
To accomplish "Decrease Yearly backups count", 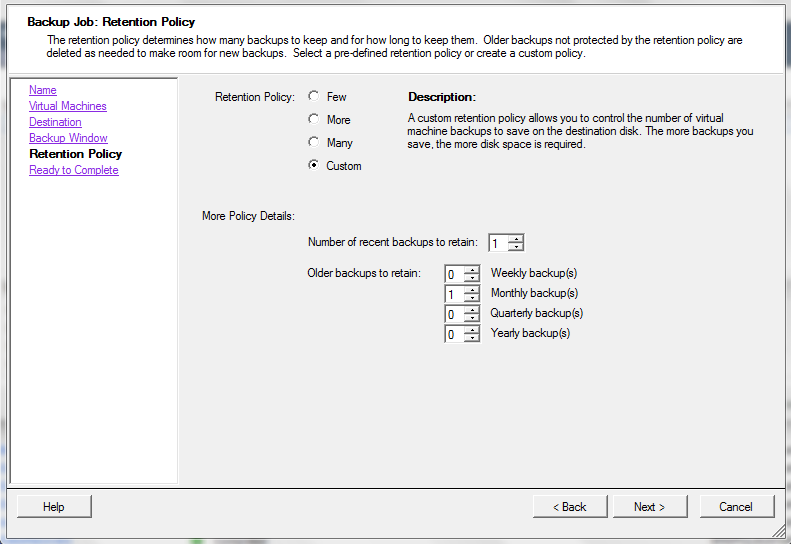I will coord(472,338).
